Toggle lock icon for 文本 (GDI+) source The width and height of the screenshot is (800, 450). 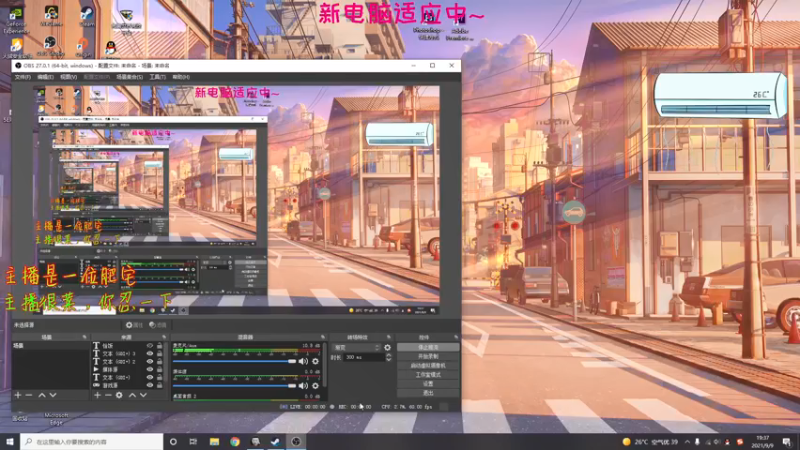[x=160, y=378]
